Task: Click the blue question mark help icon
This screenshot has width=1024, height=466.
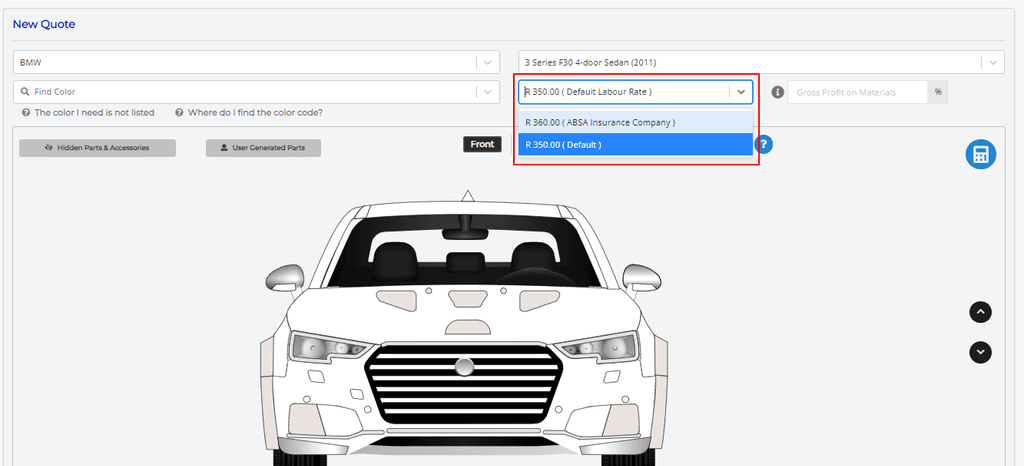Action: 764,145
